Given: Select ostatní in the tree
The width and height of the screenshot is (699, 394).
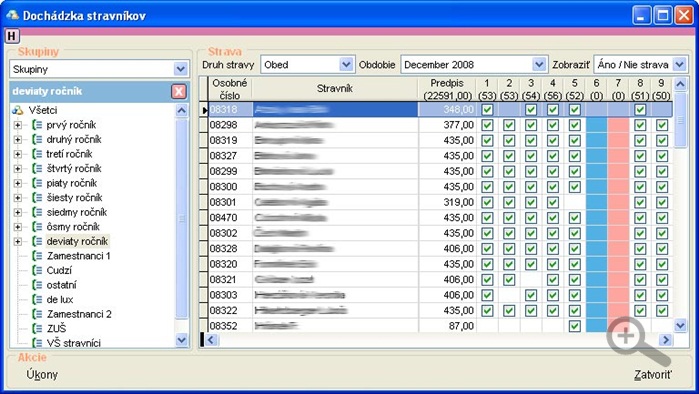Looking at the screenshot, I should [x=62, y=285].
